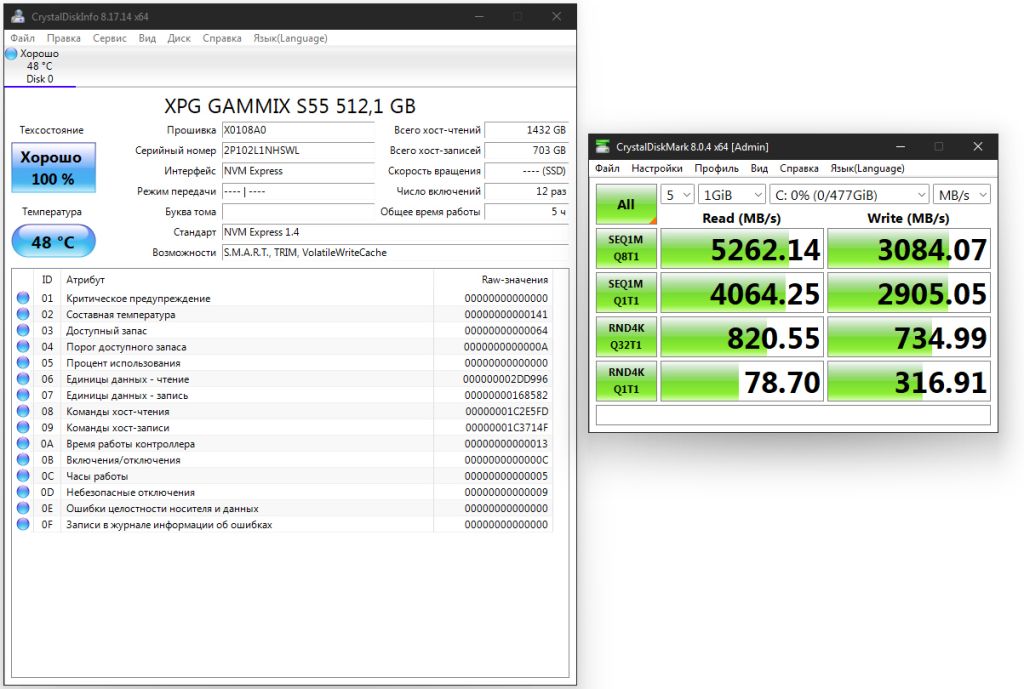
Task: Click status orb for 04 Порог доступного запаса
Action: coord(23,347)
